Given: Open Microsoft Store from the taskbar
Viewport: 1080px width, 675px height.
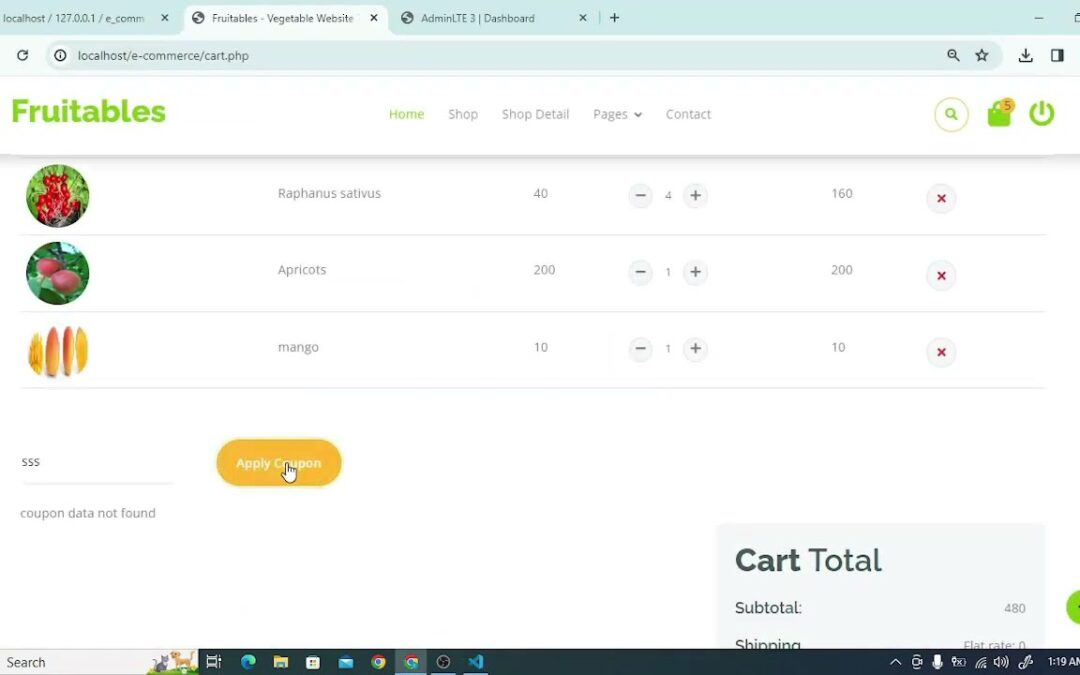Looking at the screenshot, I should pos(313,662).
